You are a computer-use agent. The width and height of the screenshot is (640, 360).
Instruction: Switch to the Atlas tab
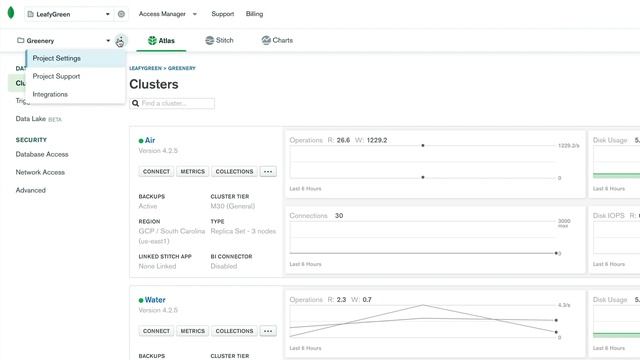click(161, 40)
